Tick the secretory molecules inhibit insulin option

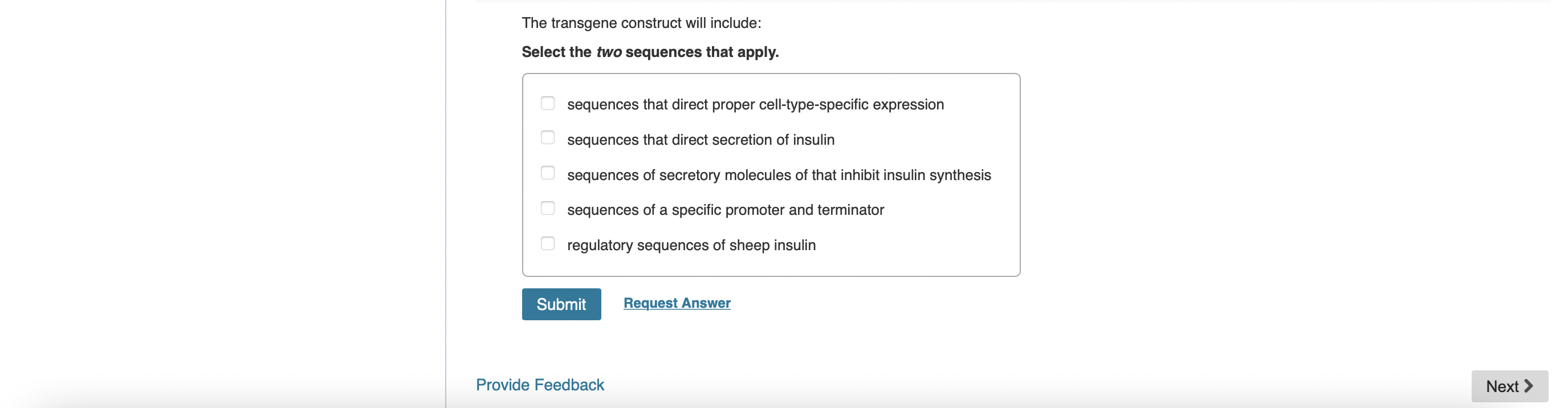point(547,173)
